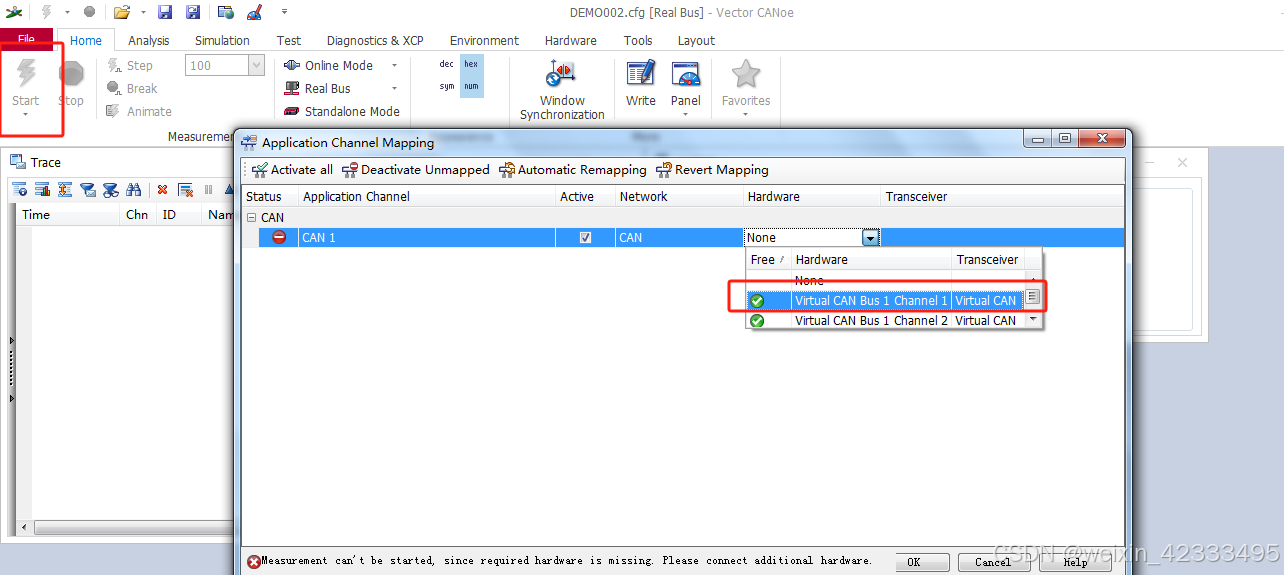
Task: Click Automatic Remapping toolbar button
Action: (x=573, y=170)
